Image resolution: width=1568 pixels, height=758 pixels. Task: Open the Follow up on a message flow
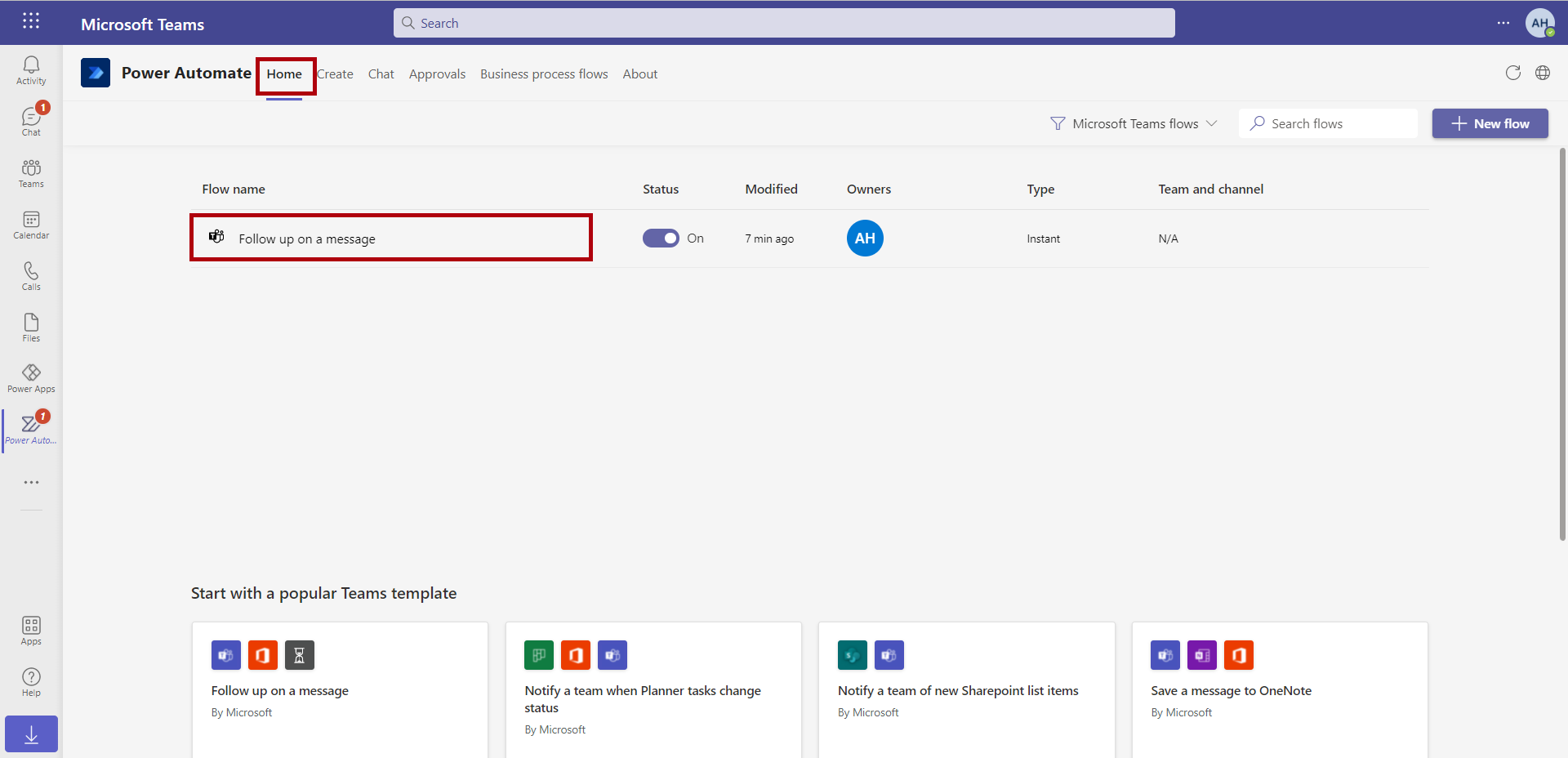pos(307,239)
